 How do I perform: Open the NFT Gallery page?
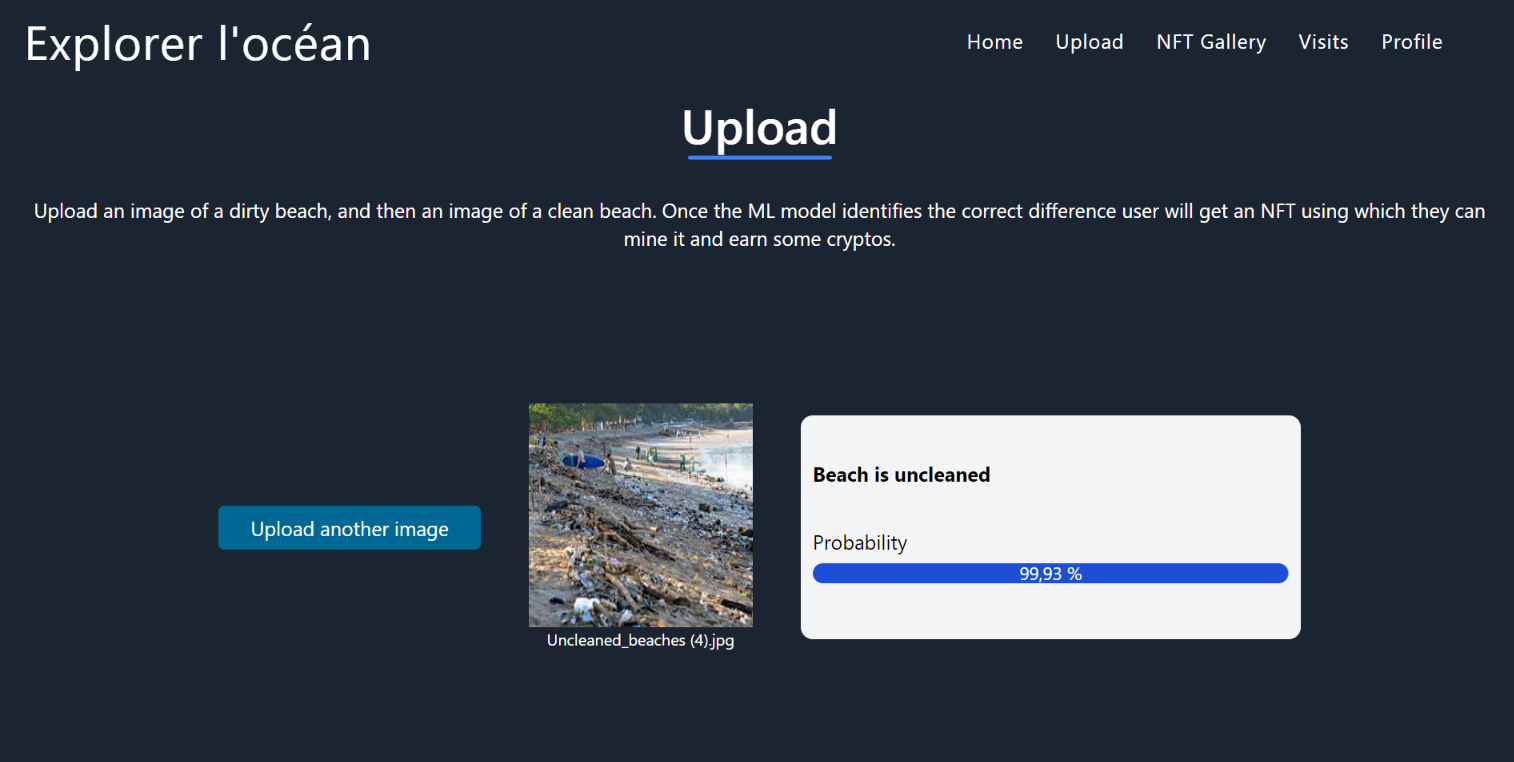[x=1211, y=42]
